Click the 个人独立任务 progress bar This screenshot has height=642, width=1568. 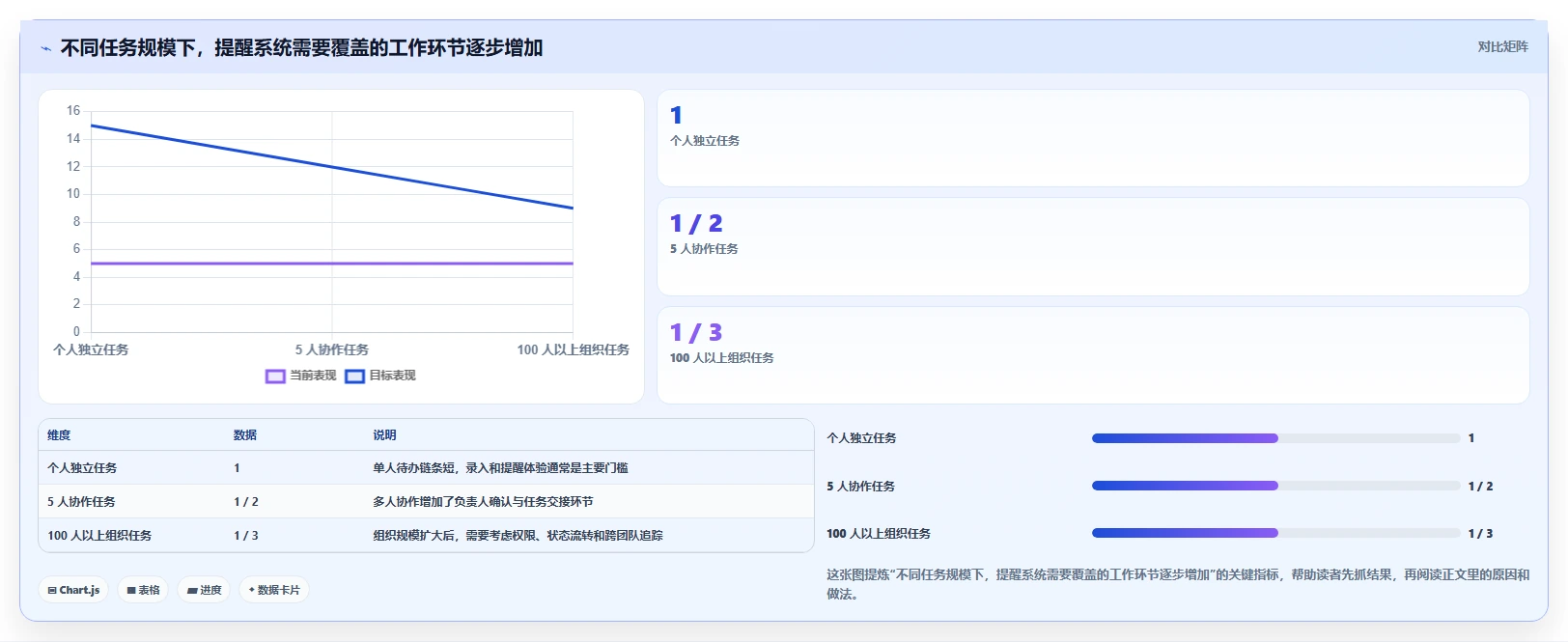click(x=1275, y=438)
